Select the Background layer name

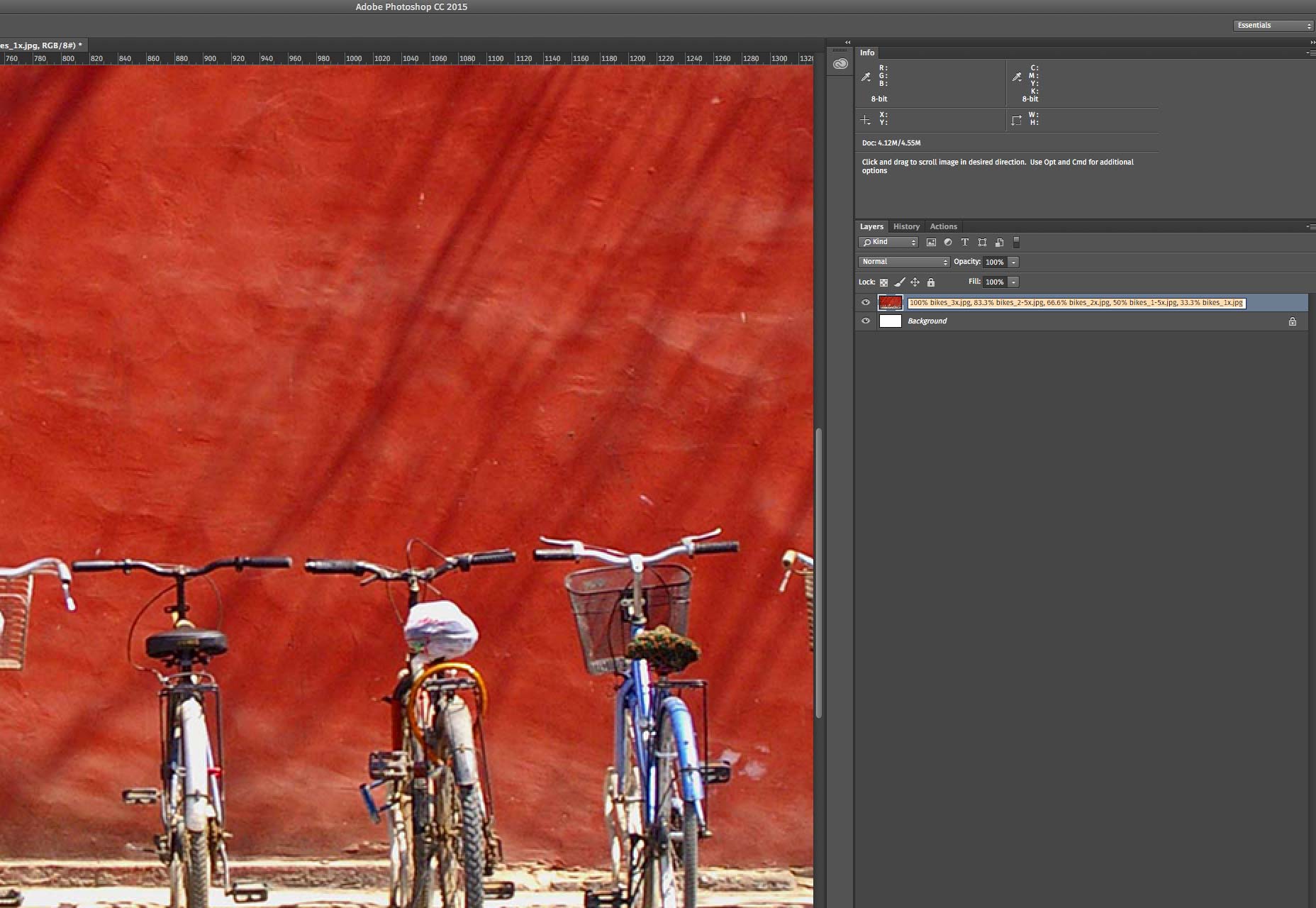click(927, 321)
